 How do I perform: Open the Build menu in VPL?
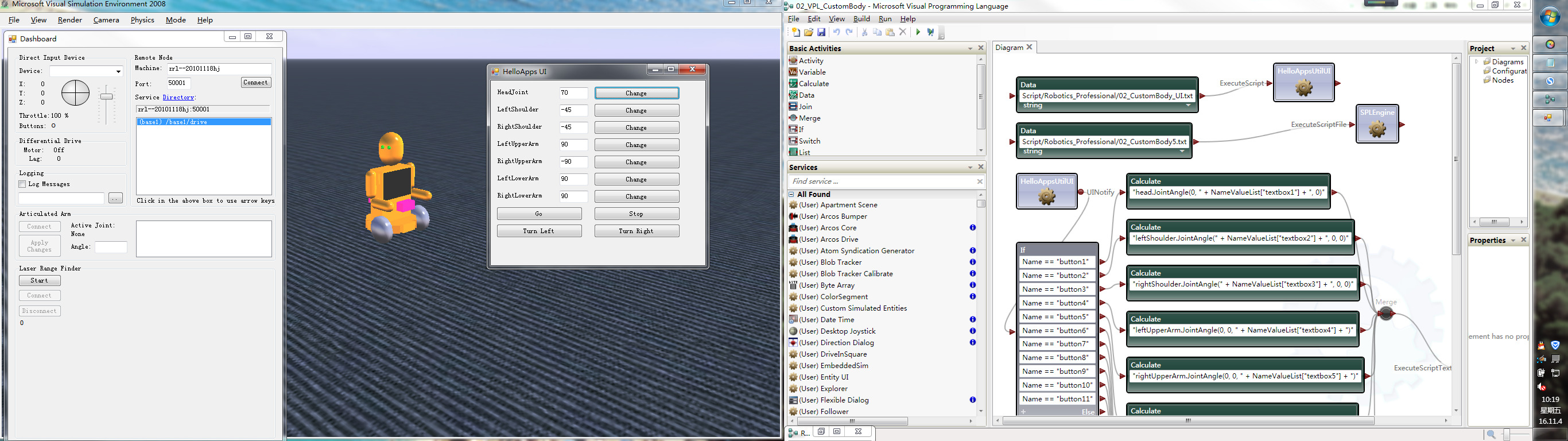(861, 19)
